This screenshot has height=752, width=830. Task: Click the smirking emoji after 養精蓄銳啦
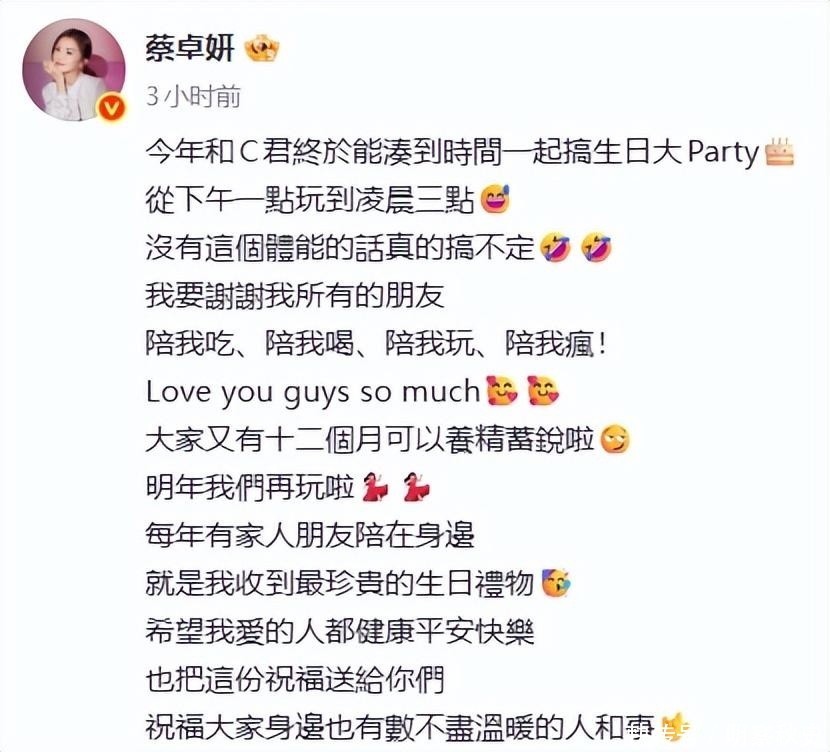(x=615, y=439)
